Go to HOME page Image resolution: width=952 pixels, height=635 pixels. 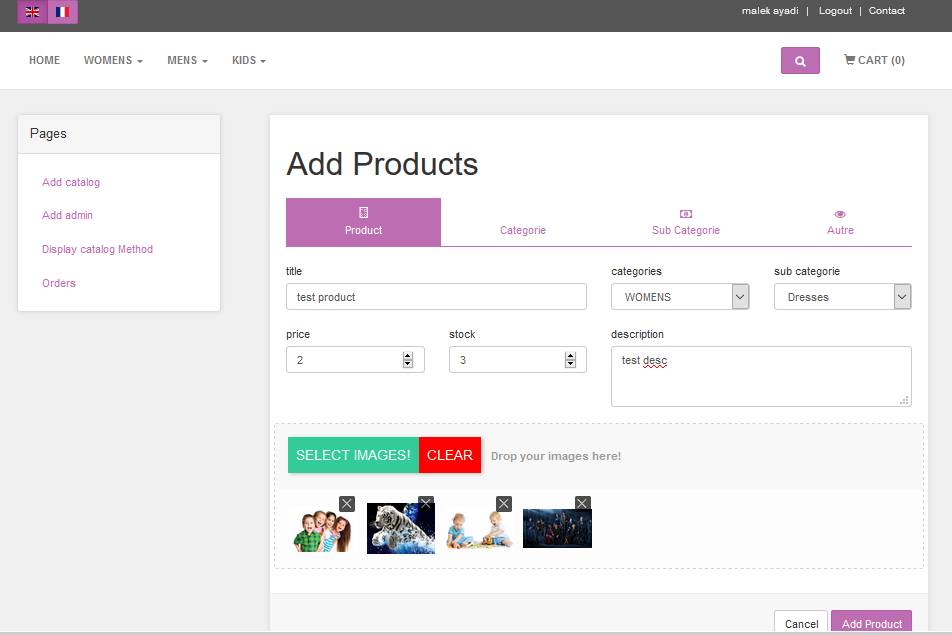point(44,60)
